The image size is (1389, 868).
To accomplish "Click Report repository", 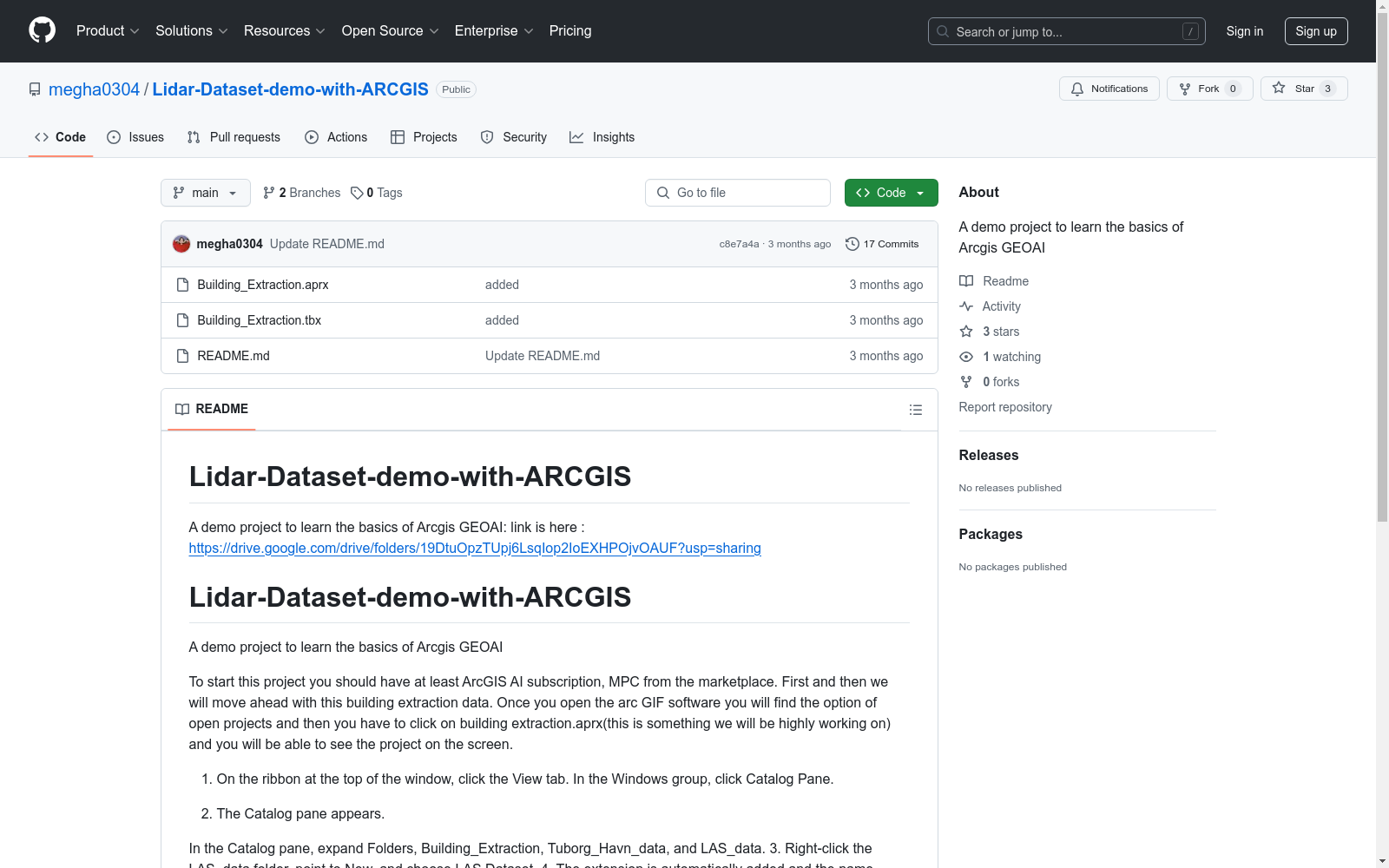I will (1005, 407).
